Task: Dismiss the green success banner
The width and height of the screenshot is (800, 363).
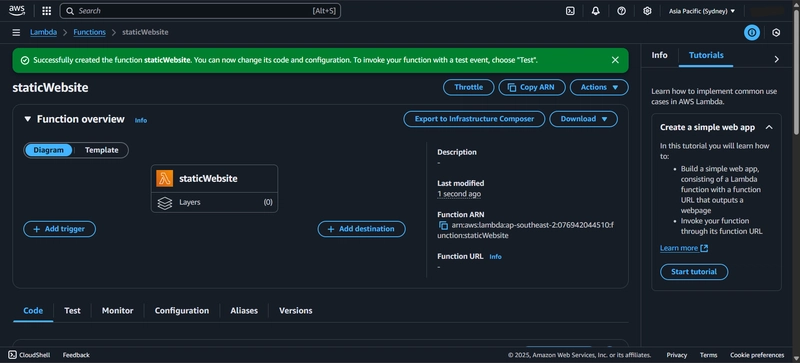Action: (615, 60)
